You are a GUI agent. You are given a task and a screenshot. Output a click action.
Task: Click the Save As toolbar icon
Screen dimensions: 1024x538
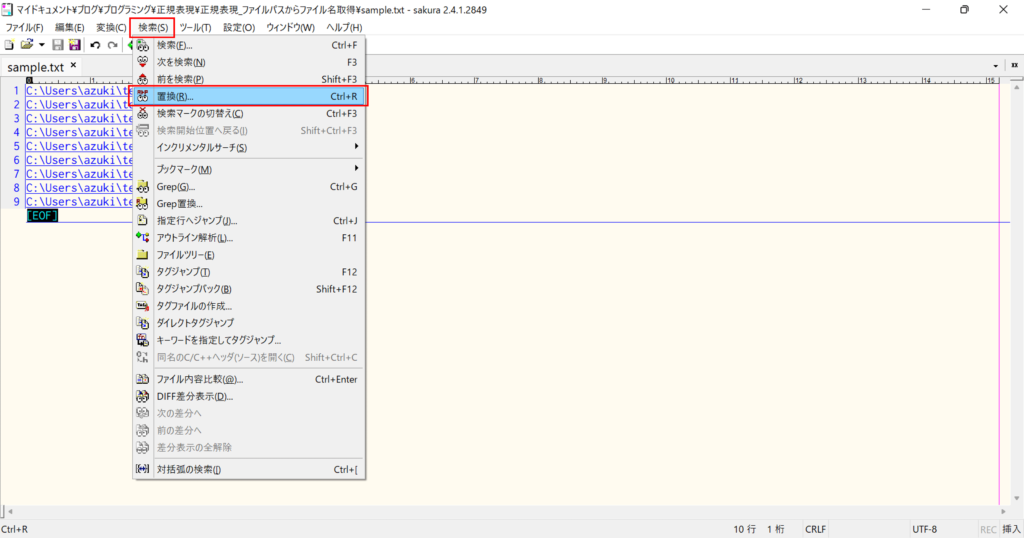pos(74,45)
